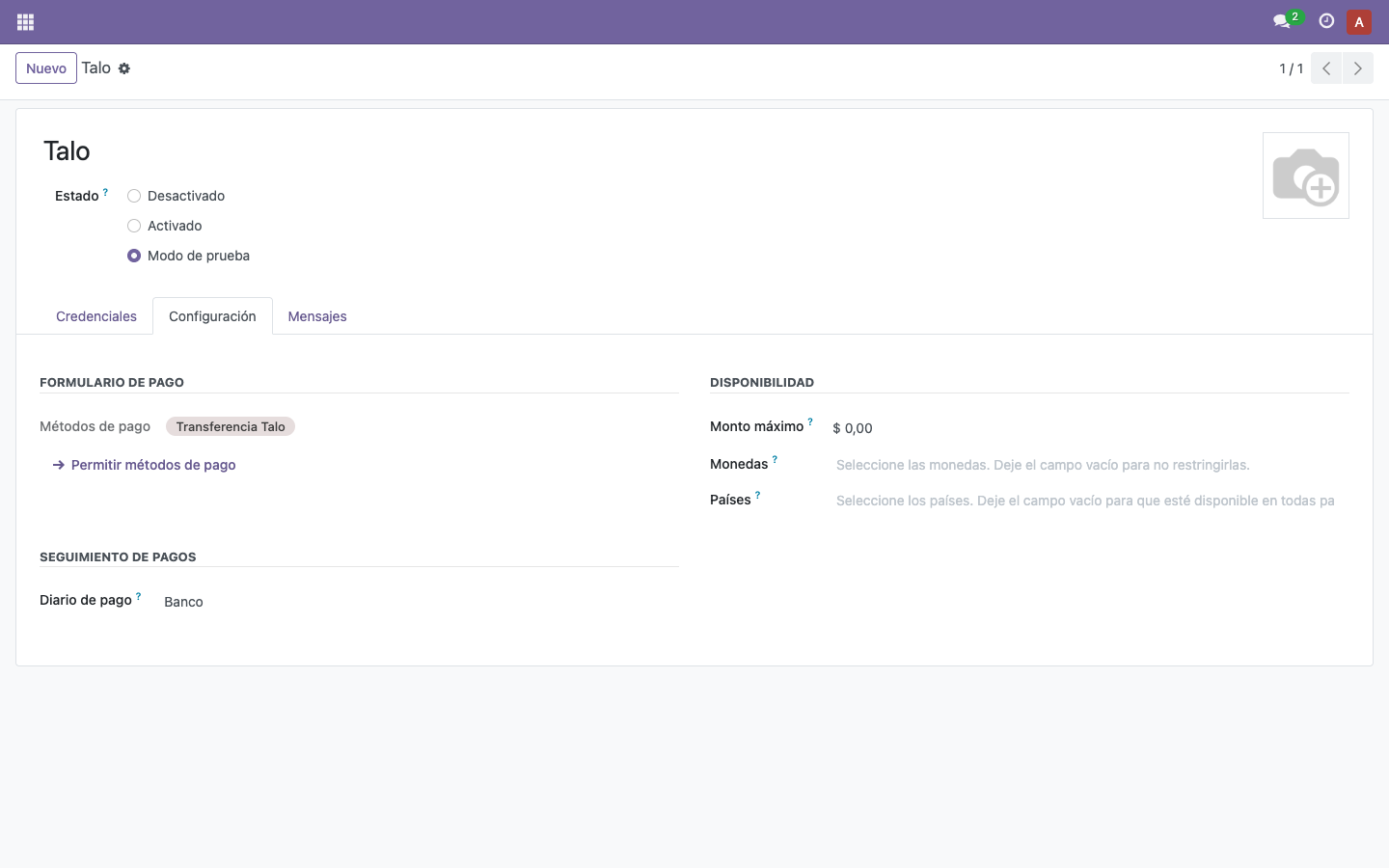This screenshot has height=868, width=1389.
Task: Edit the Monto máximo amount field
Action: click(1090, 428)
